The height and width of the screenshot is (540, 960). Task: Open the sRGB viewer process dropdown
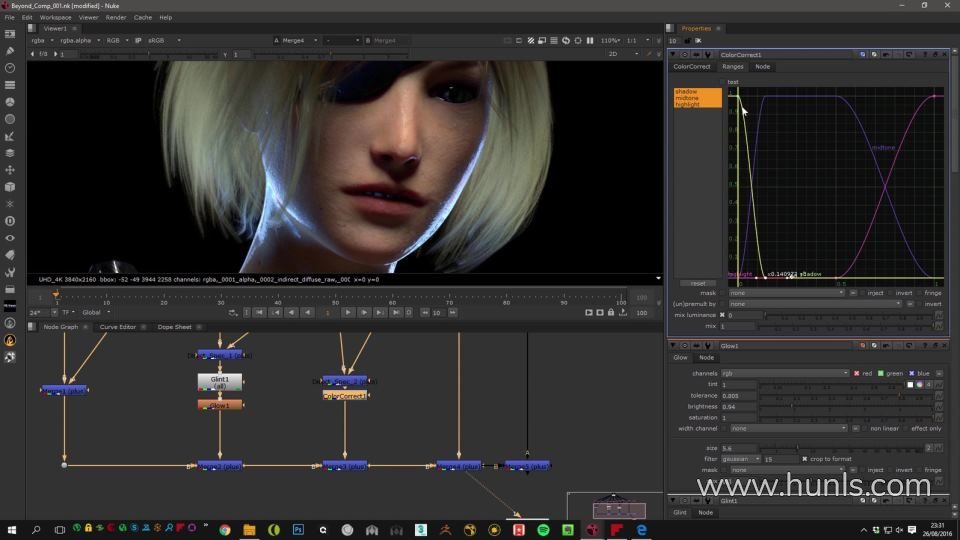click(x=163, y=40)
